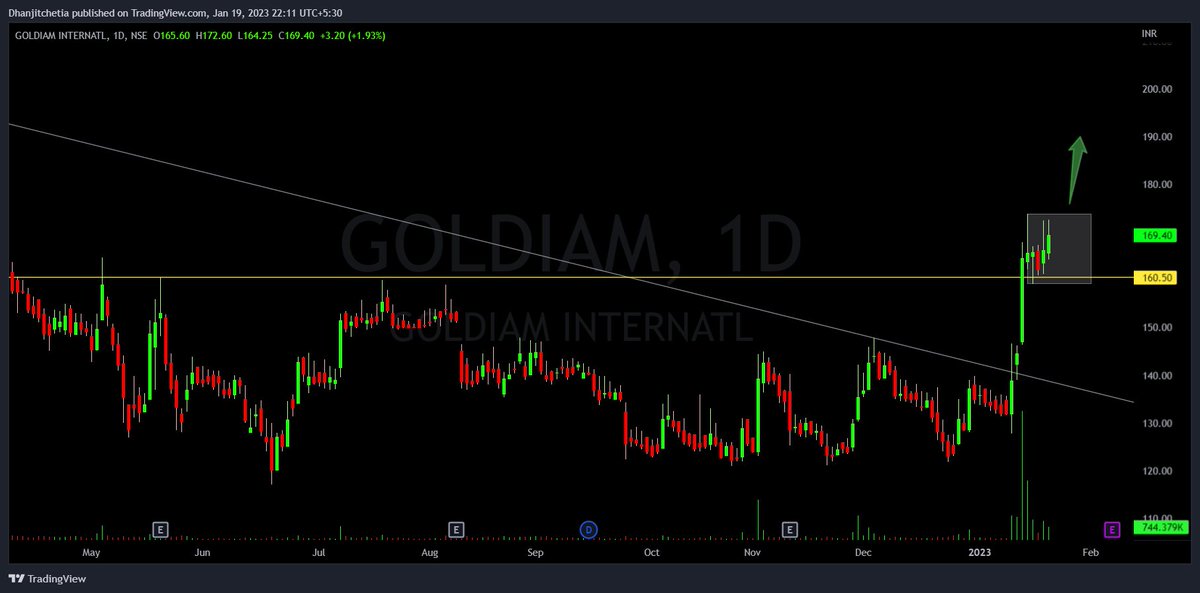Click the 190.00 price axis label
The height and width of the screenshot is (593, 1200).
coord(1156,137)
